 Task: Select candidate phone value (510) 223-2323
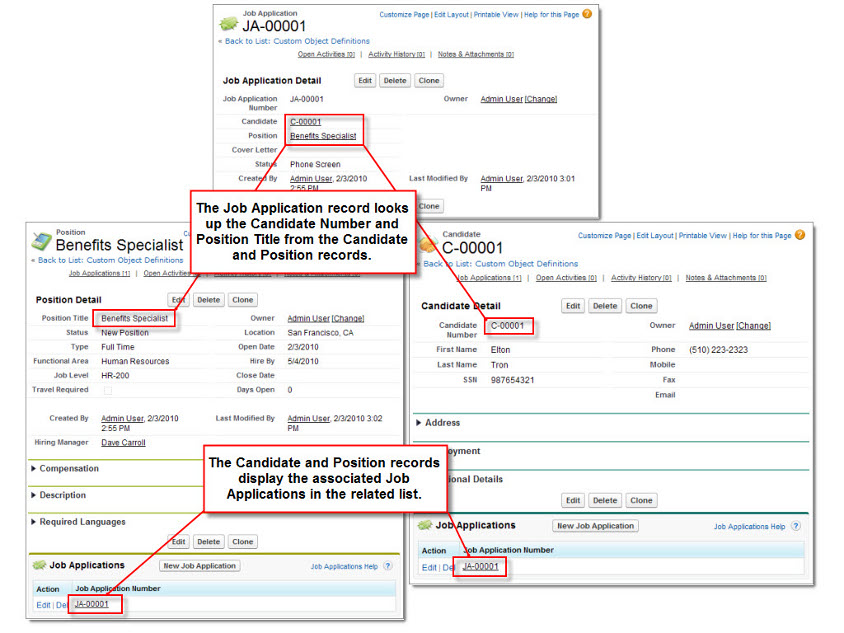pyautogui.click(x=719, y=350)
